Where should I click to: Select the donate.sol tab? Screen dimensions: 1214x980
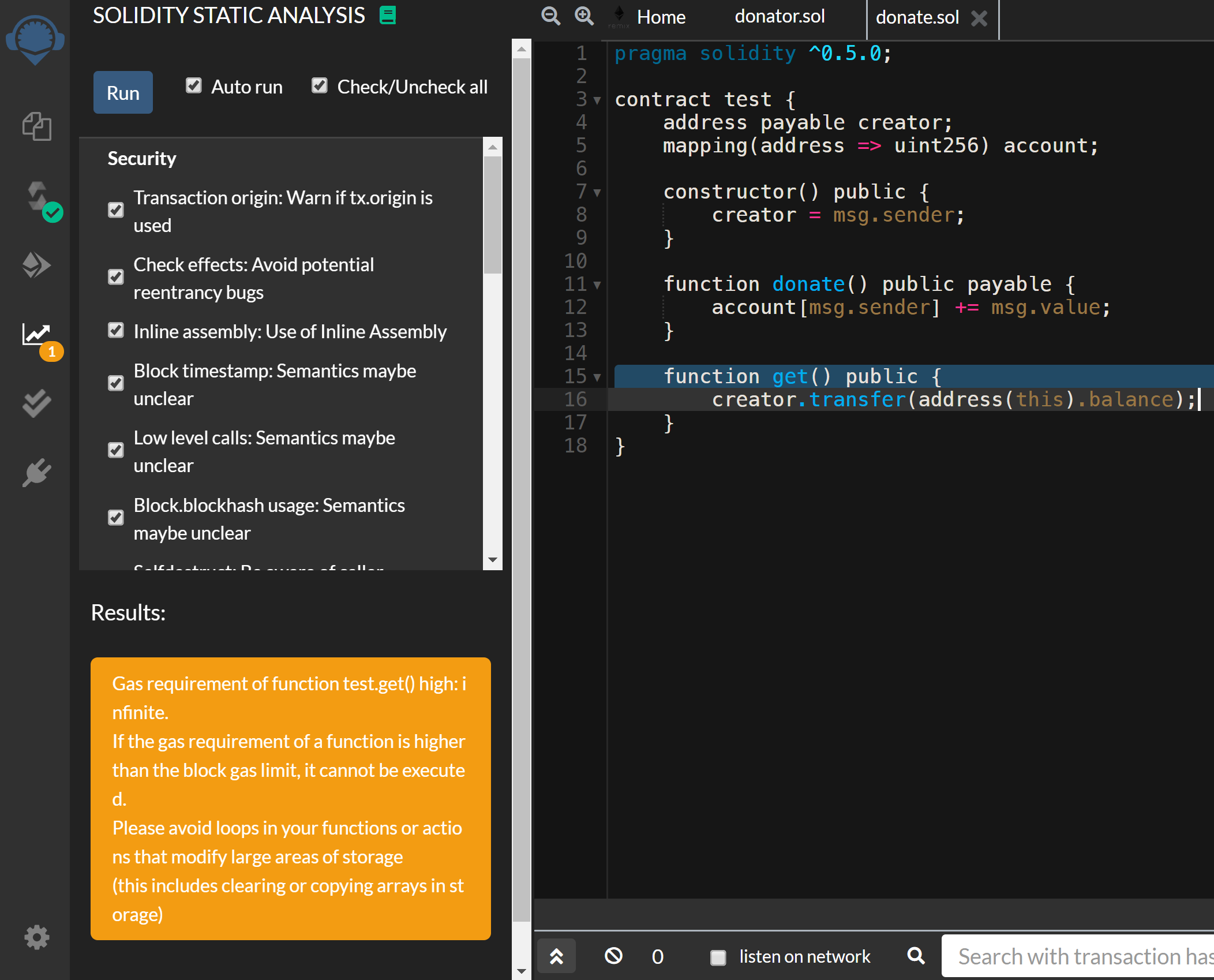917,17
